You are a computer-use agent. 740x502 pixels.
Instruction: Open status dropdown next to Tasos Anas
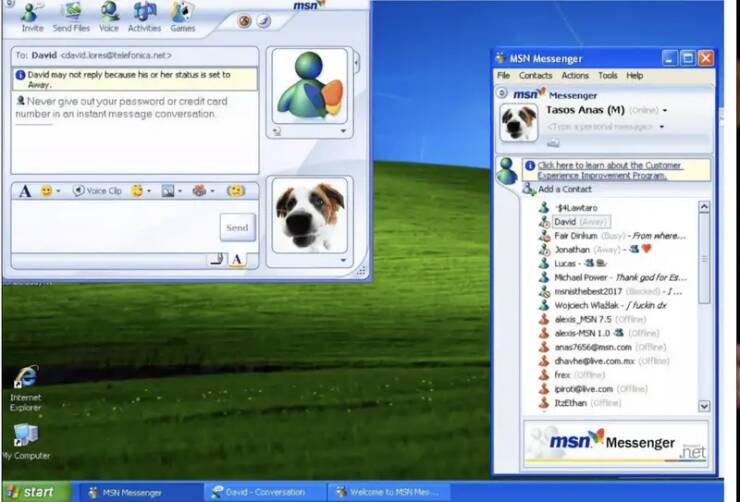tap(664, 110)
